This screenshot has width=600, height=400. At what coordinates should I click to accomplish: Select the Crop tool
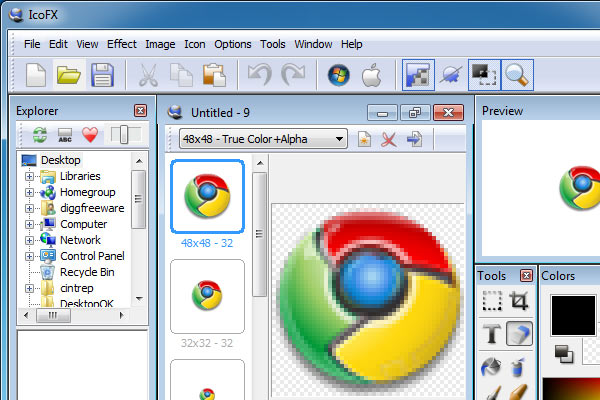(519, 301)
